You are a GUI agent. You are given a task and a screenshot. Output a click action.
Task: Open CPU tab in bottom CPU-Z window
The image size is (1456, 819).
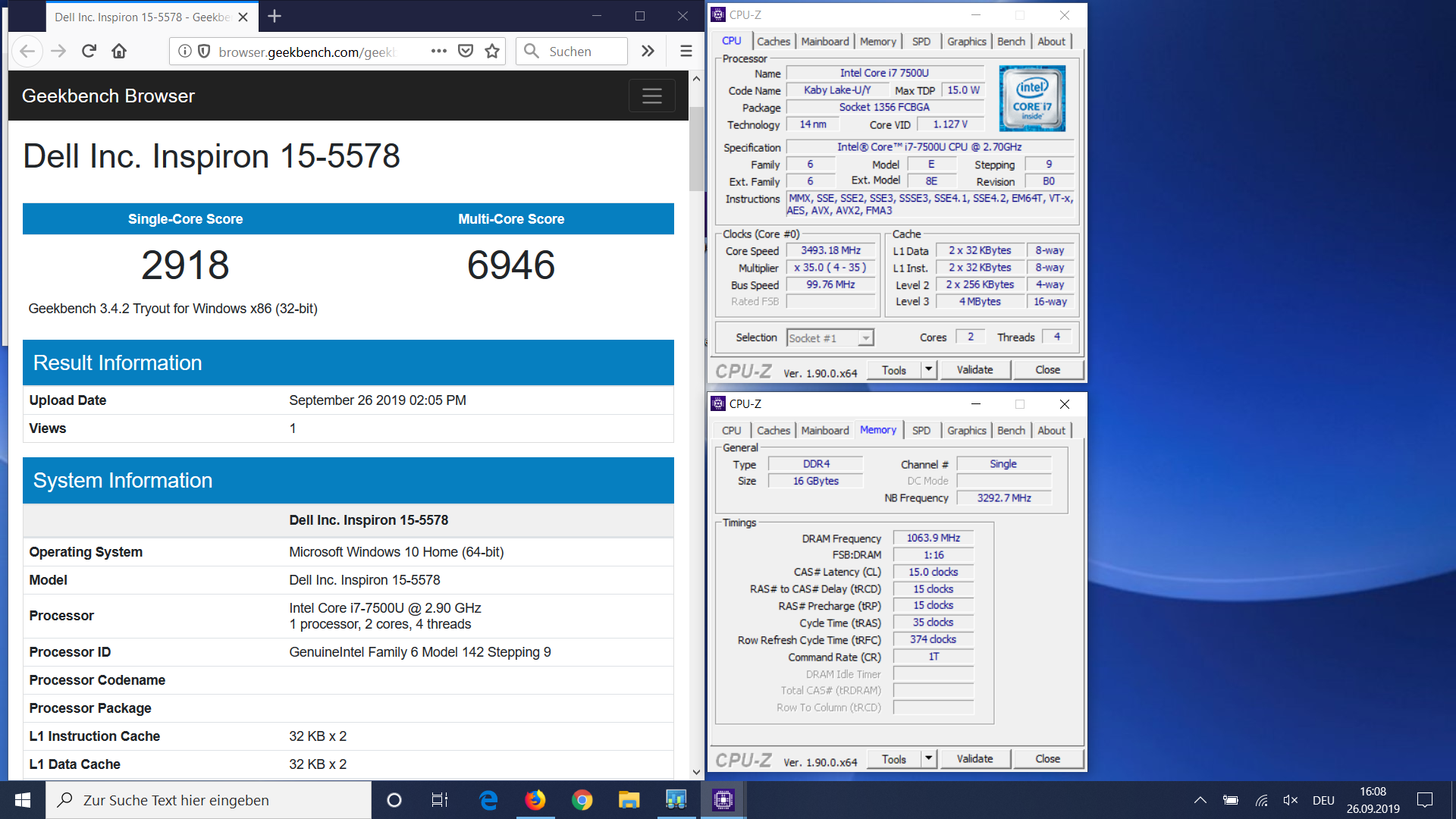point(731,430)
